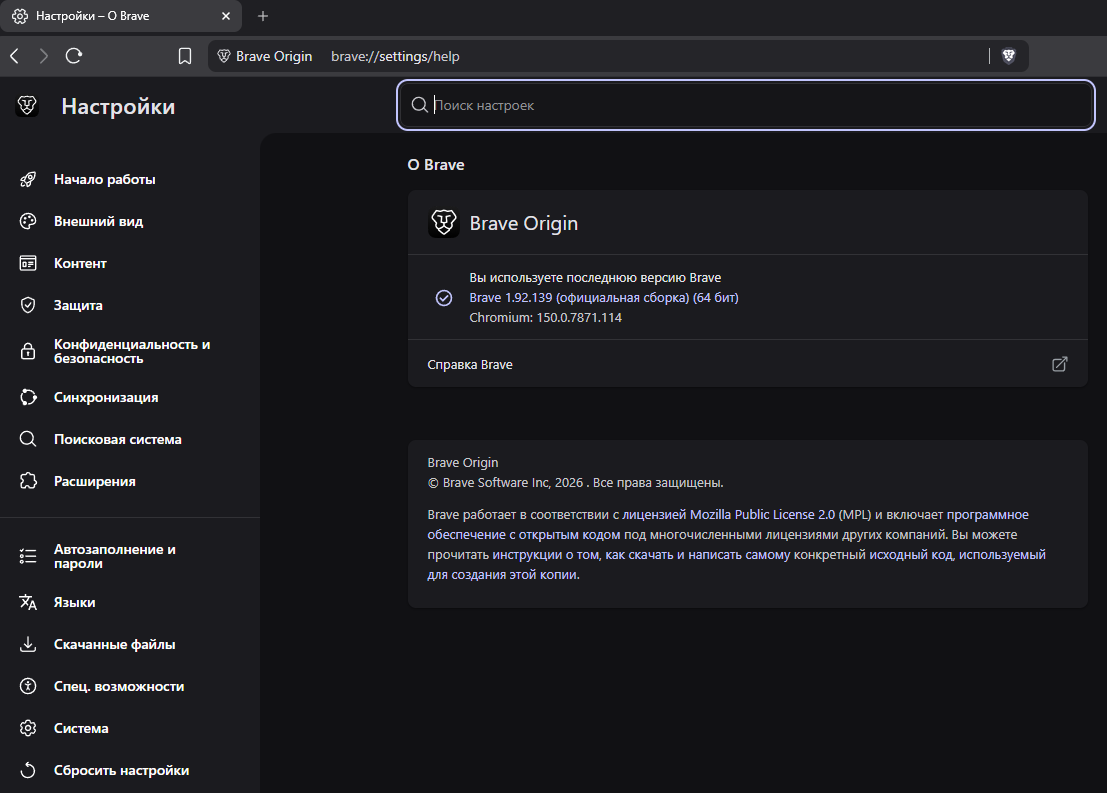Click the sync icon for Синхронизация

pyautogui.click(x=28, y=397)
